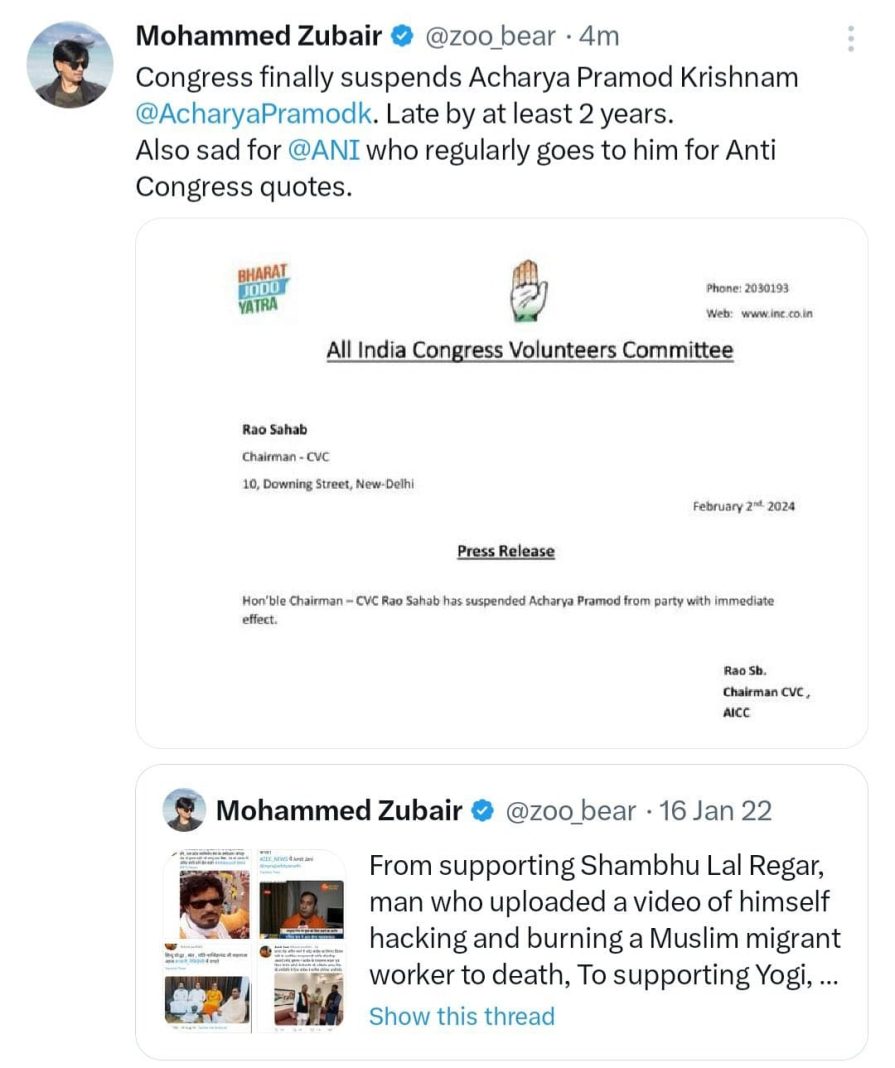Click Mohammed Zubair's avatar on the main tweet
Image resolution: width=895 pixels, height=1068 pixels.
click(69, 64)
